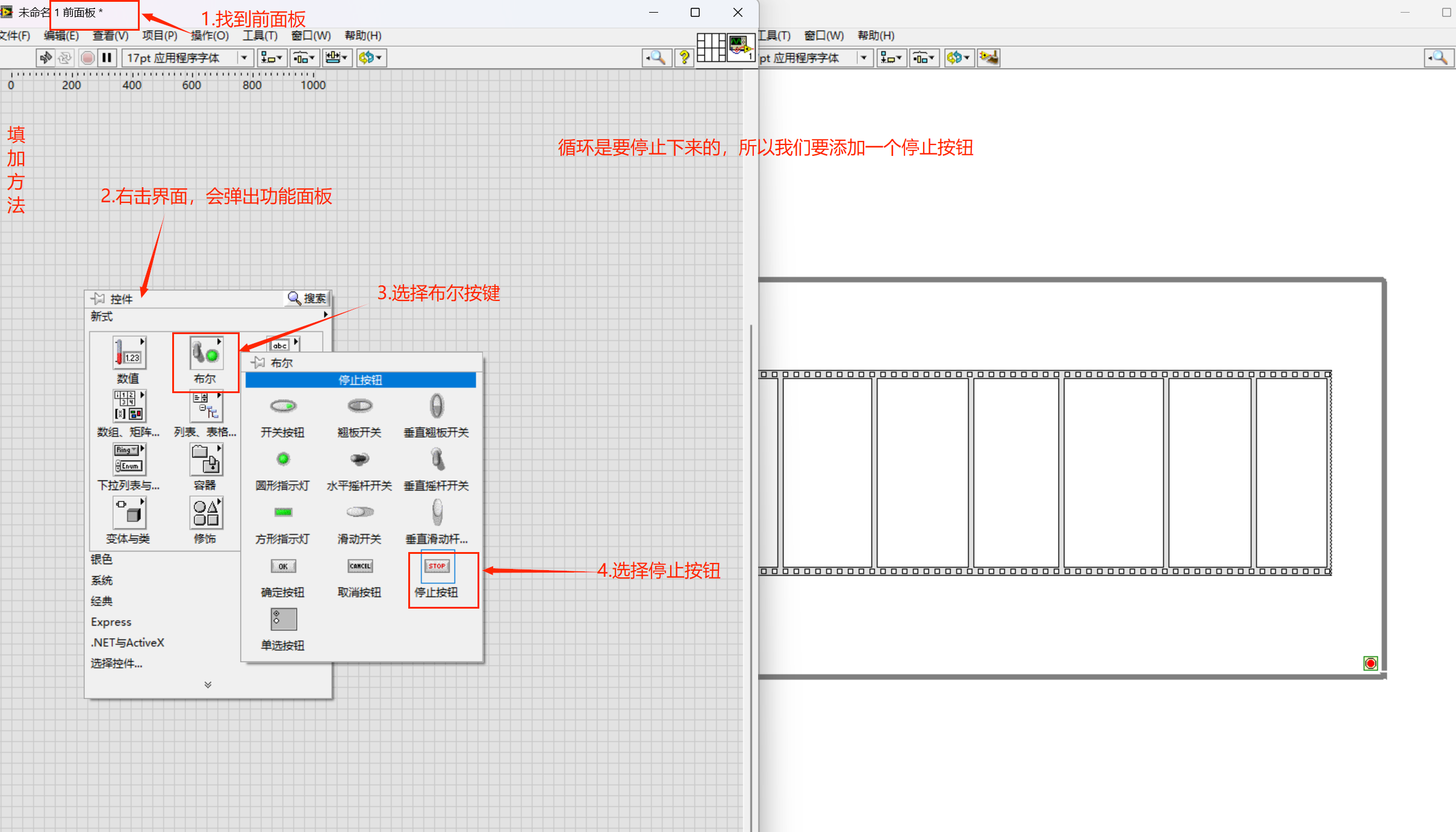Choose the Push Button (开关按钮) switch control

(283, 407)
